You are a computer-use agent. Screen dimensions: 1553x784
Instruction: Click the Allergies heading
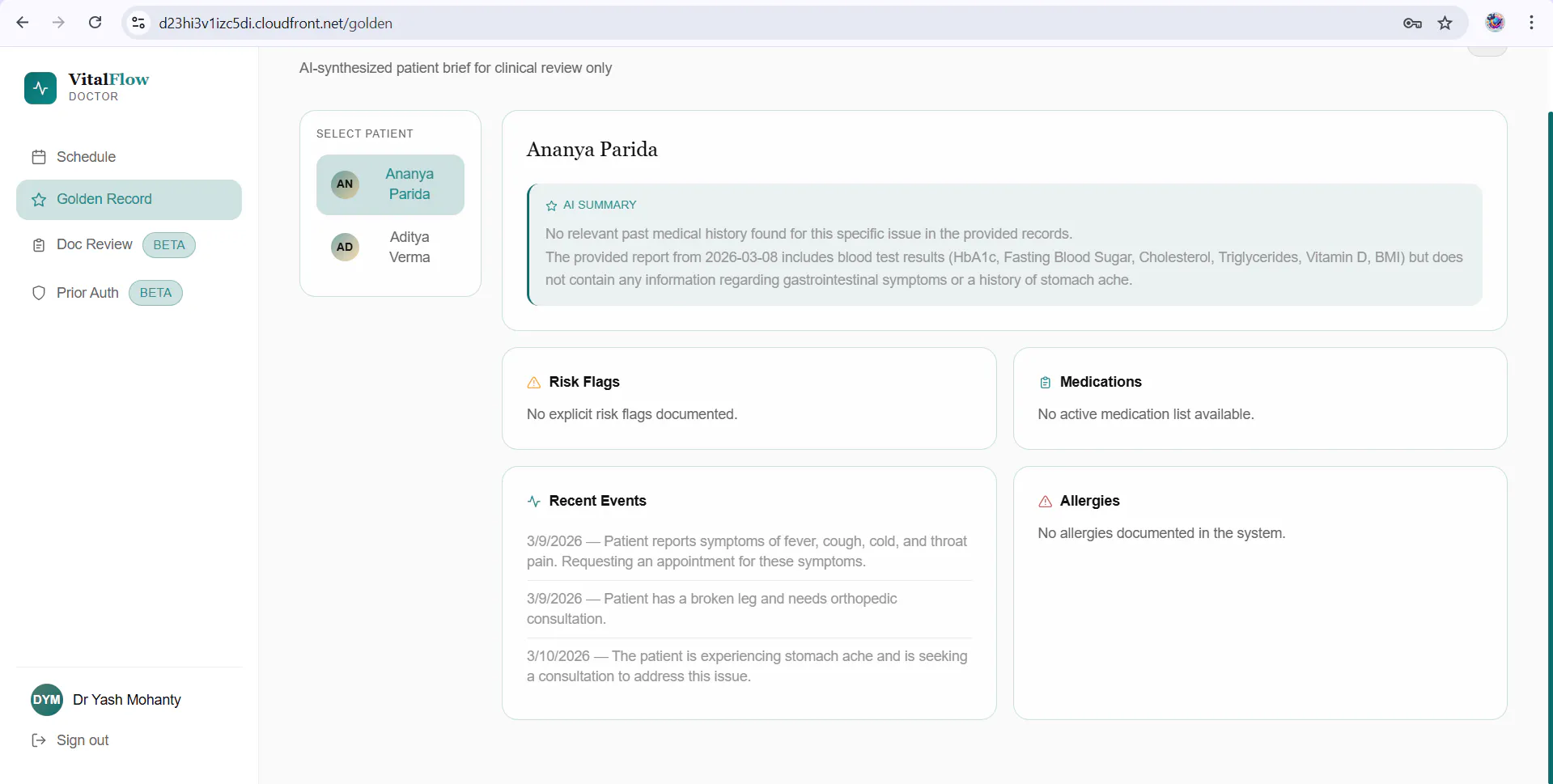click(1089, 501)
